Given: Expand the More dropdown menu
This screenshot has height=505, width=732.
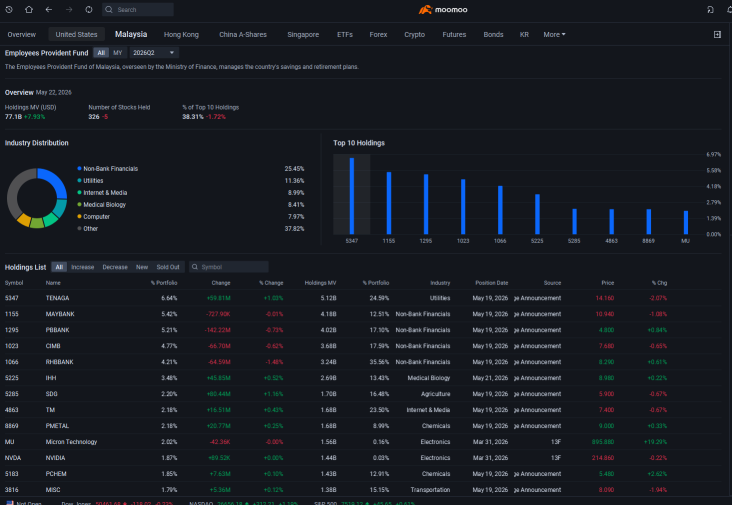Looking at the screenshot, I should pos(554,35).
